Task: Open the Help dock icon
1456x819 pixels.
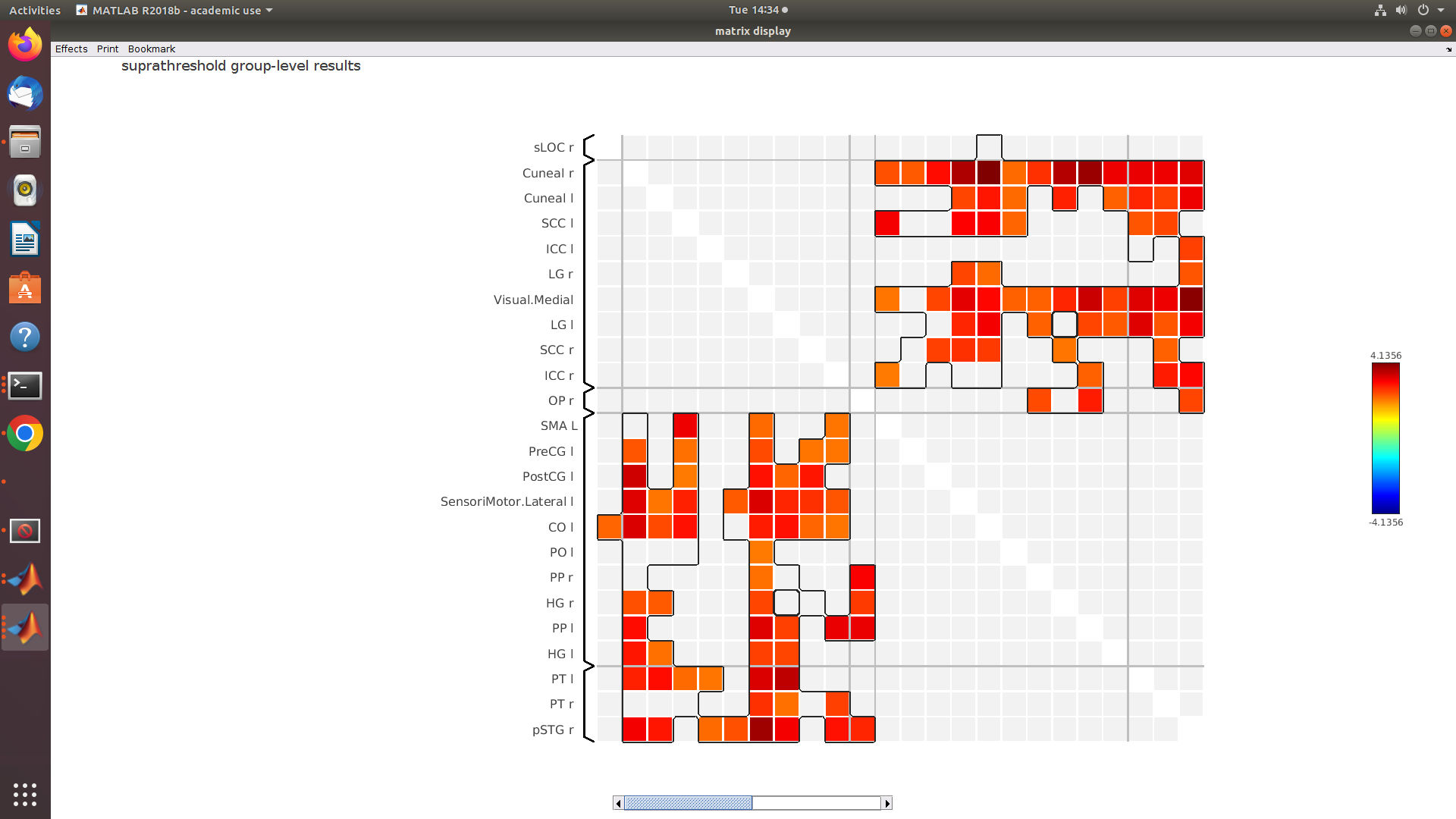Action: pos(25,337)
